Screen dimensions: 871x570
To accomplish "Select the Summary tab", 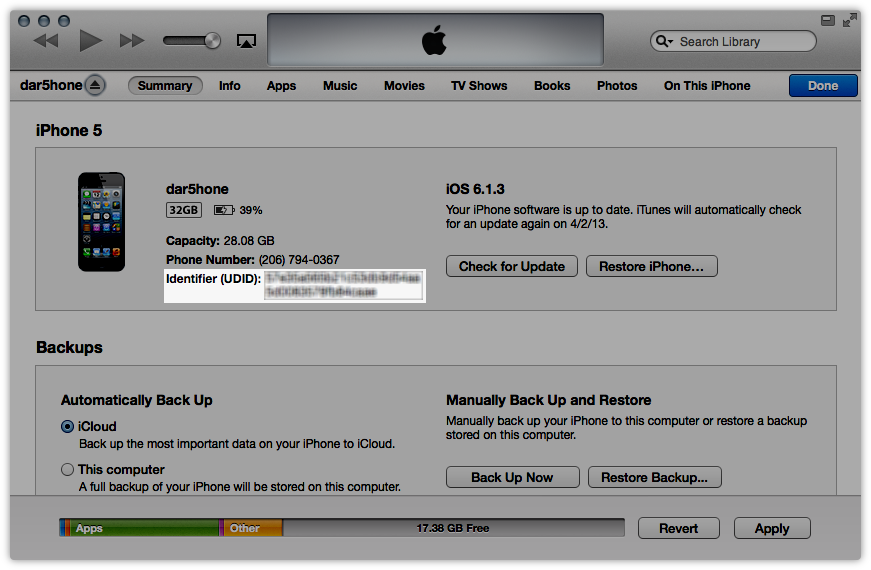I will pos(165,86).
